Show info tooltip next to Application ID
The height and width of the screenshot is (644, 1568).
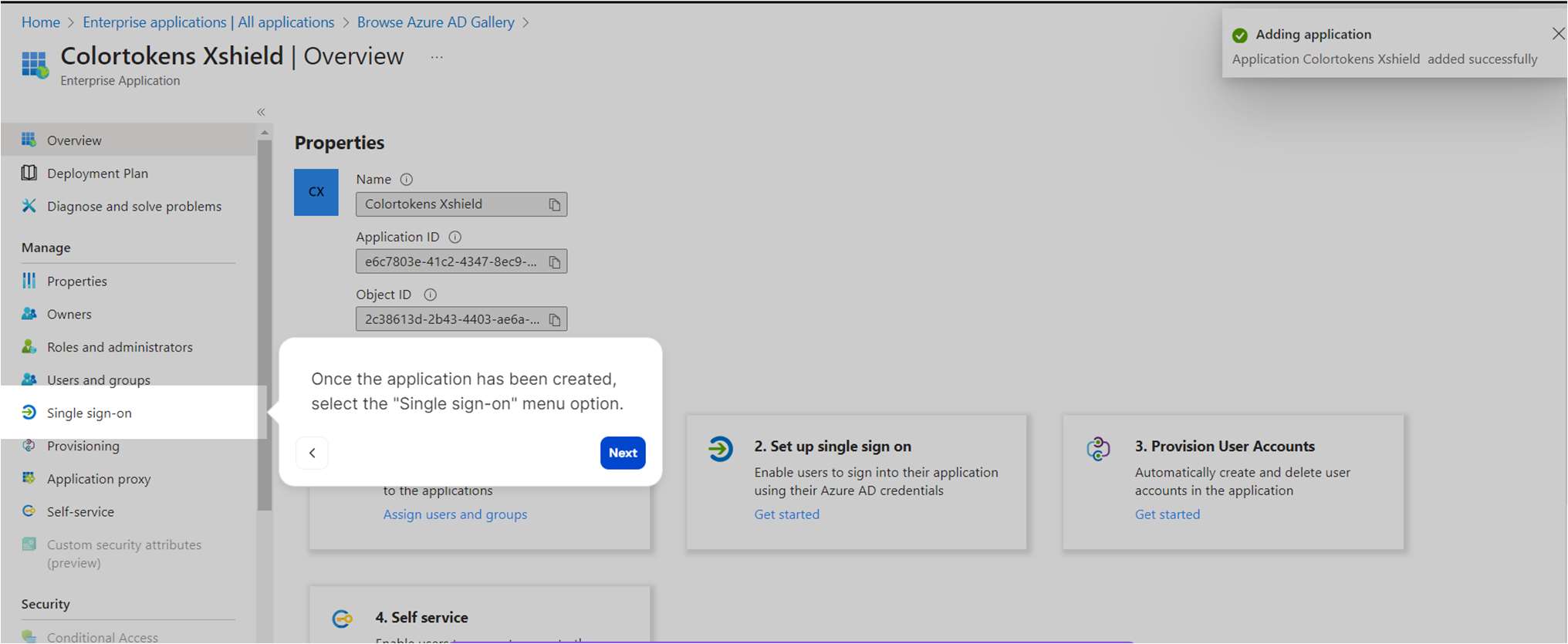(455, 238)
